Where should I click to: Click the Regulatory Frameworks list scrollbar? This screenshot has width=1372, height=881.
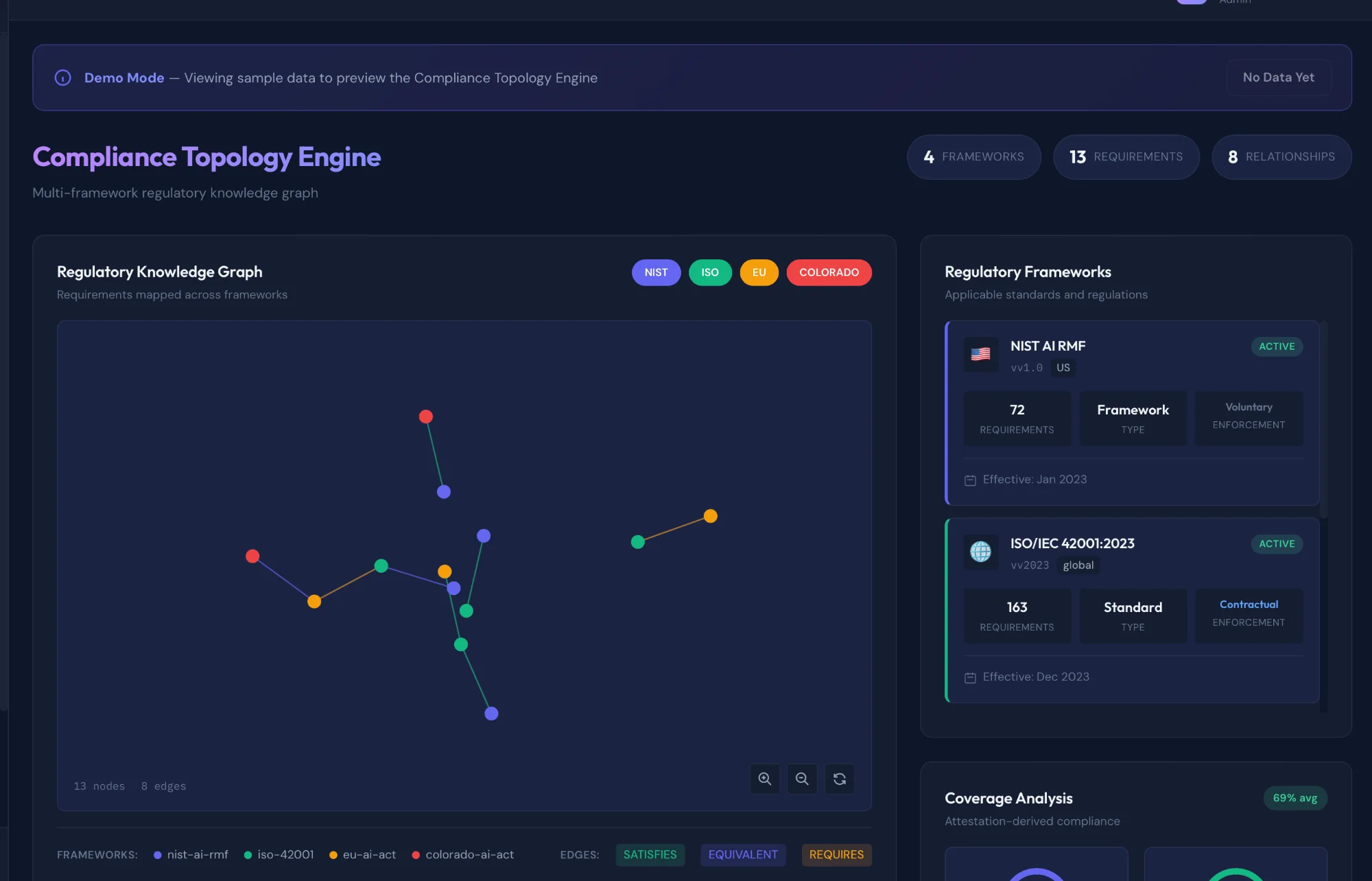(1324, 419)
